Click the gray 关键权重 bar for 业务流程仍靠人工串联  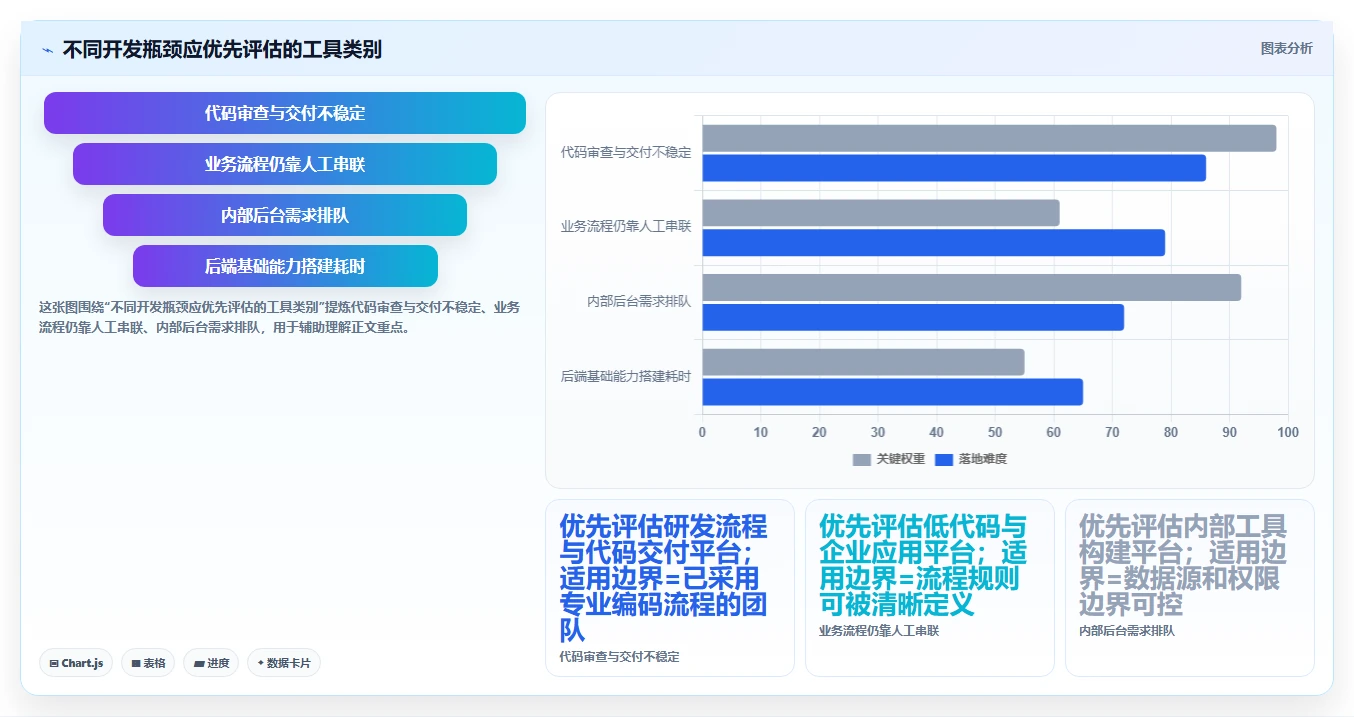click(881, 213)
